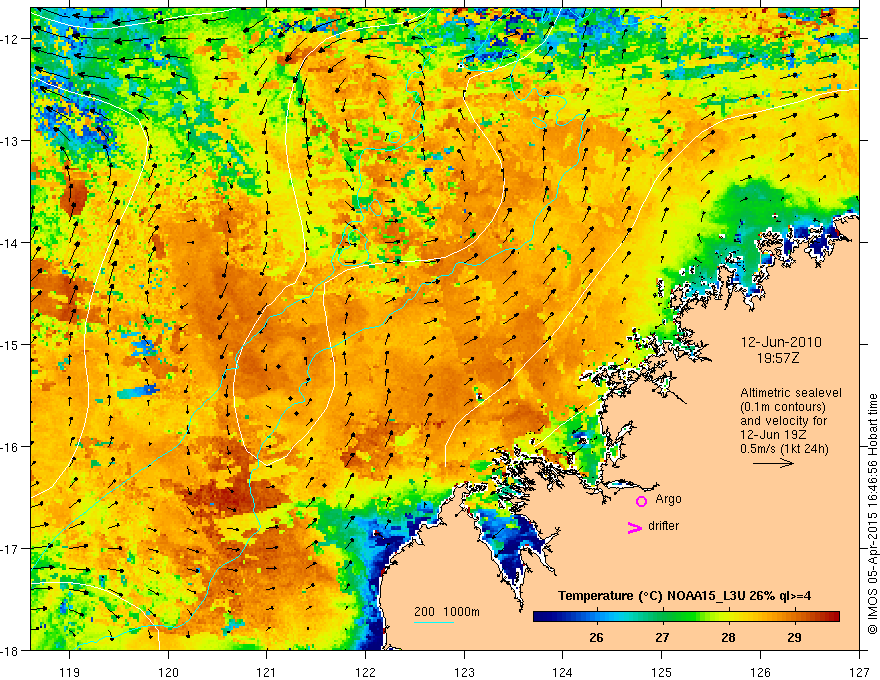Click the 'Temperature (°C) NOAA15_L3U 26% ql>=4' title

point(684,595)
